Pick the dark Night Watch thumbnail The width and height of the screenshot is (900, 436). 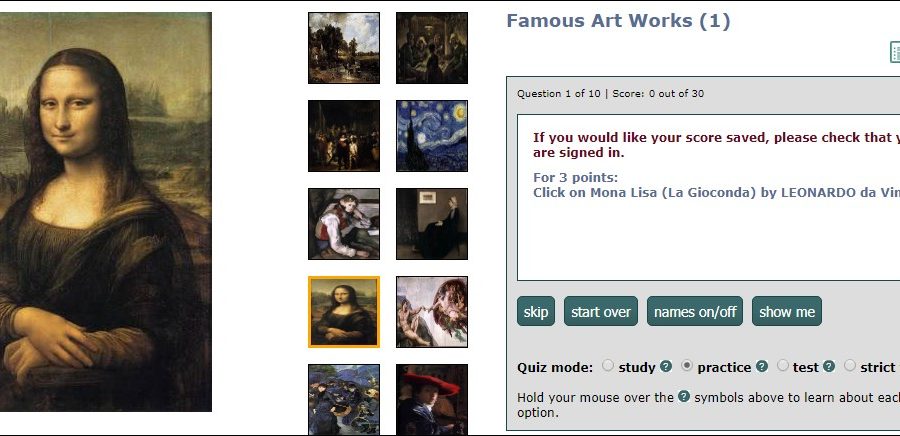pos(344,136)
